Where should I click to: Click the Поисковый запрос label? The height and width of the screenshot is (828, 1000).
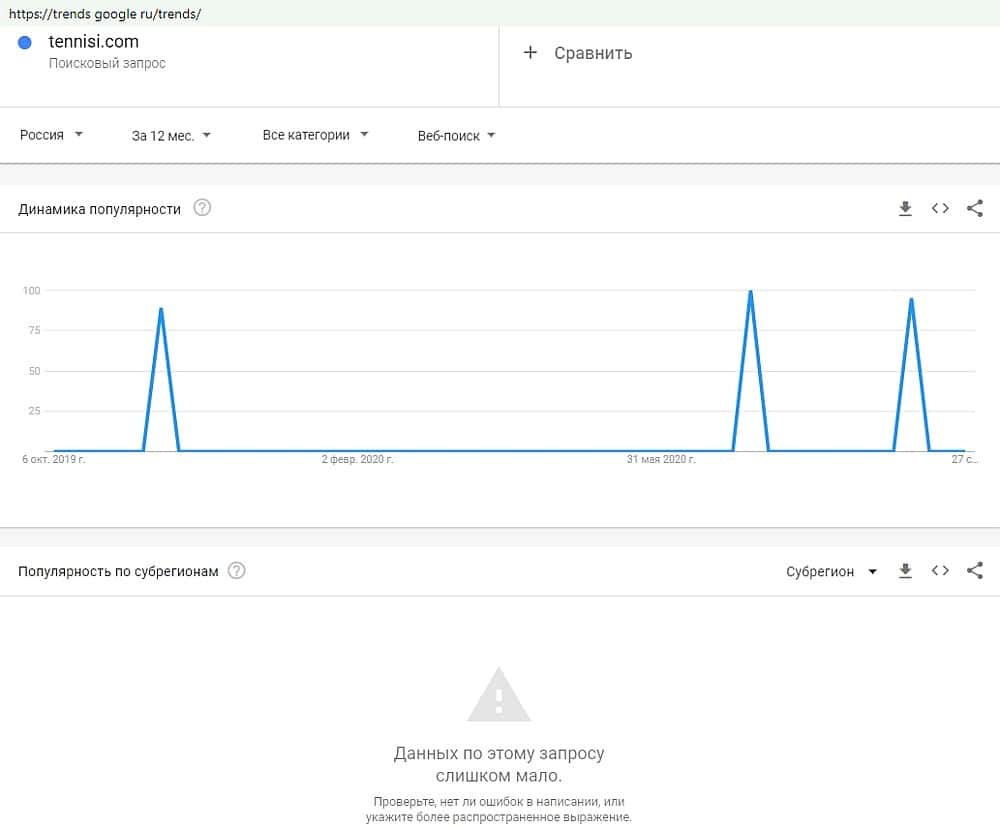[x=107, y=63]
